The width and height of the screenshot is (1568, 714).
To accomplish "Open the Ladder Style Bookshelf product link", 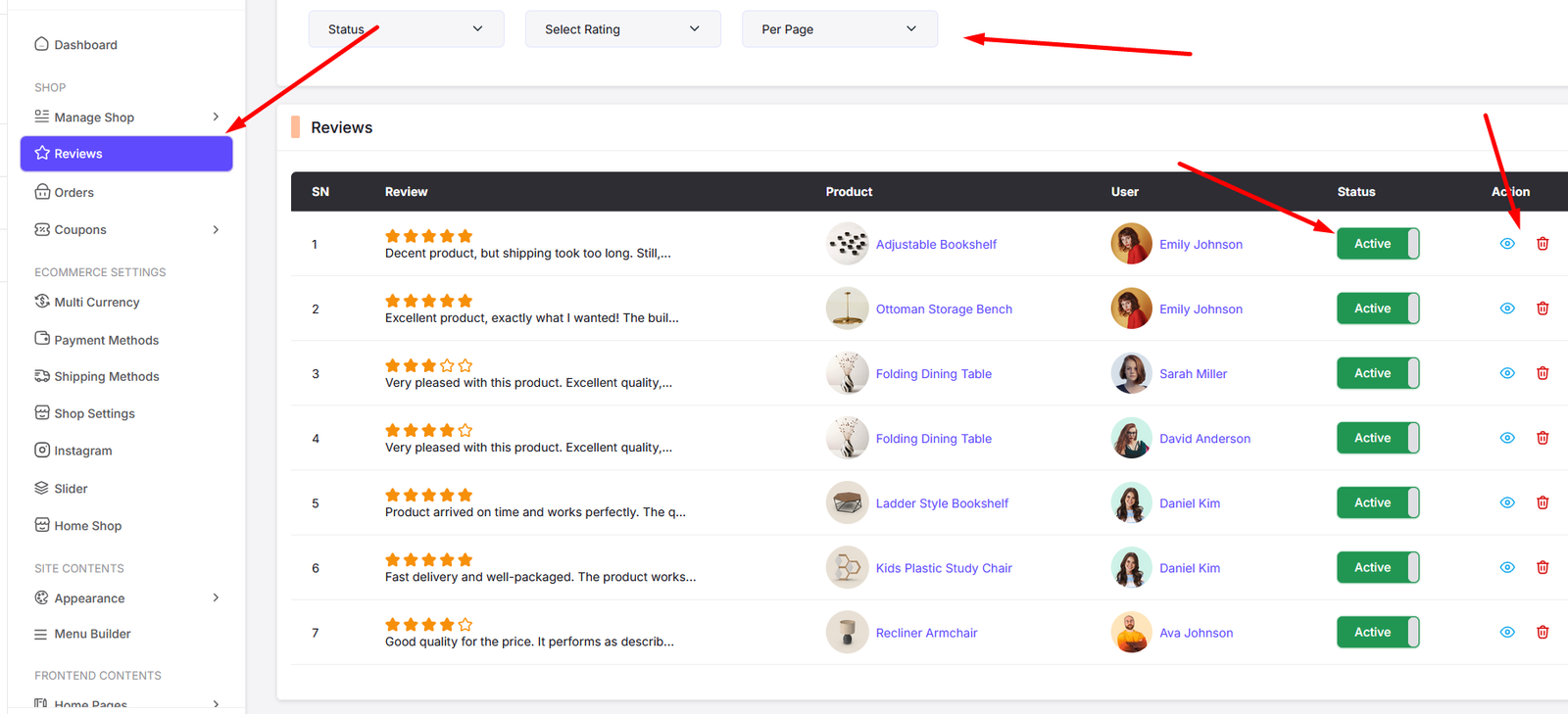I will click(x=941, y=503).
